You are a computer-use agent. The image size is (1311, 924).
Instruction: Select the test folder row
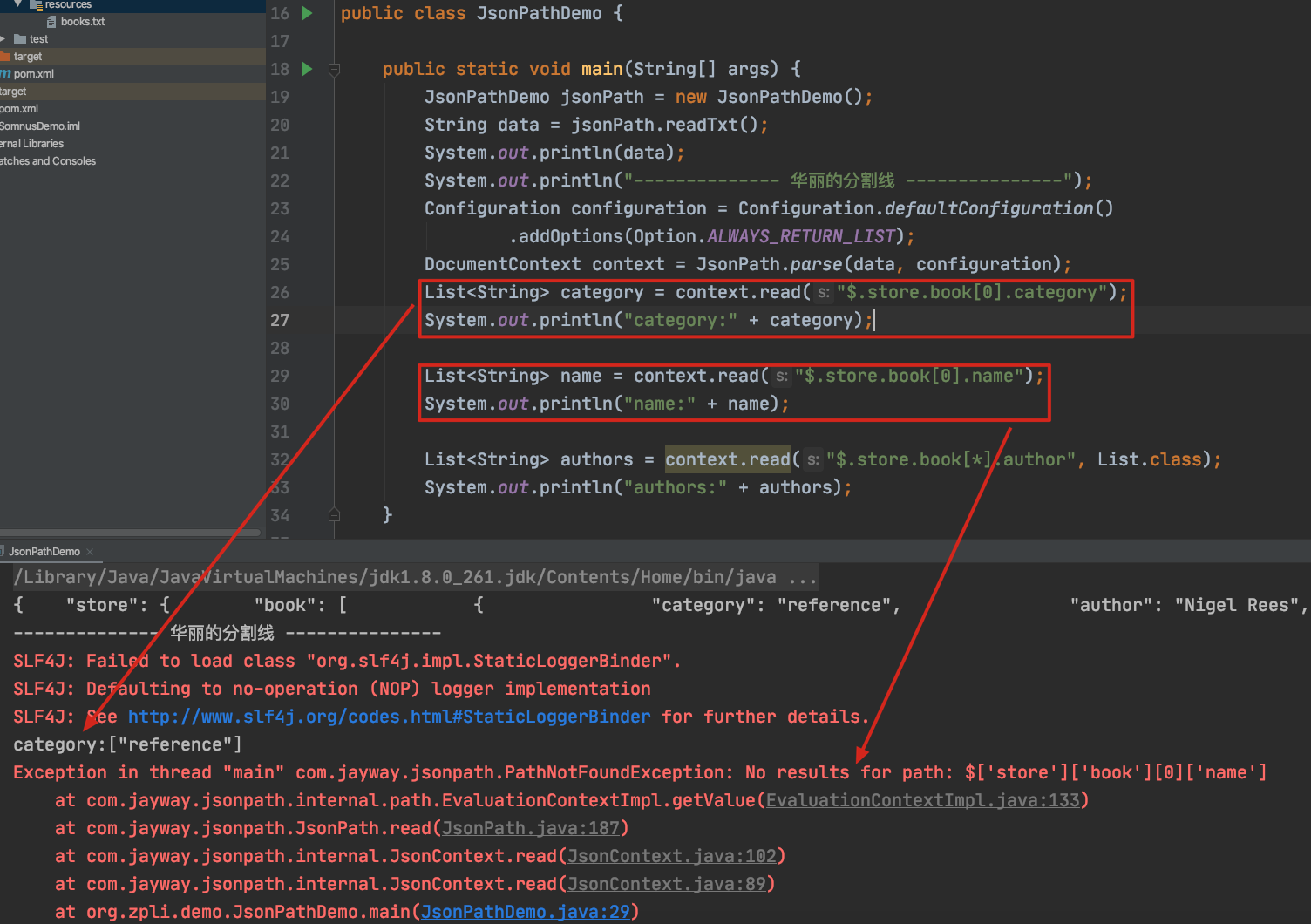pos(132,39)
